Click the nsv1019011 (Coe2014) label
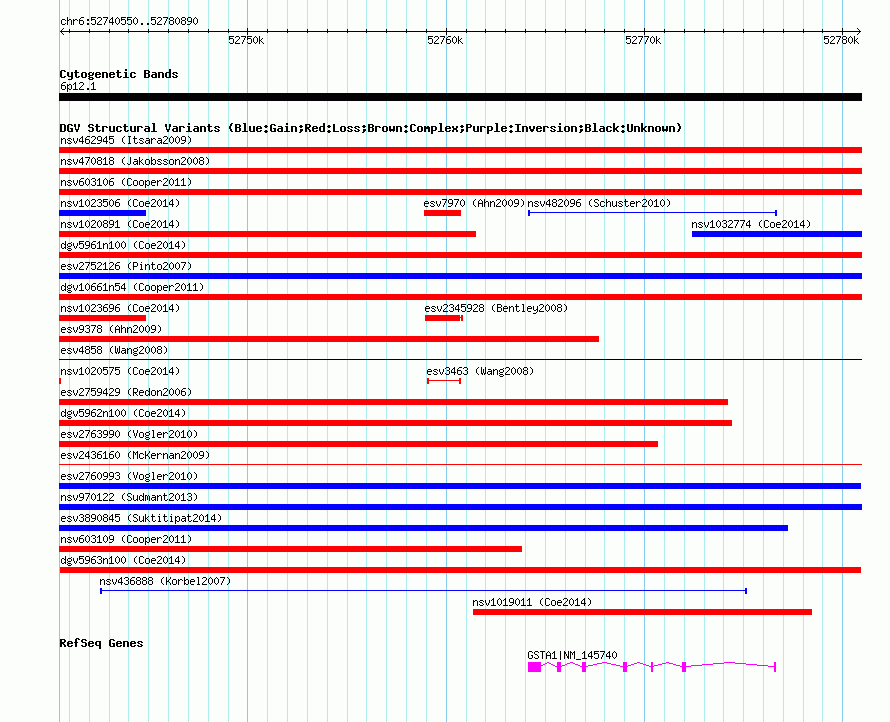This screenshot has width=890, height=722. coord(532,602)
